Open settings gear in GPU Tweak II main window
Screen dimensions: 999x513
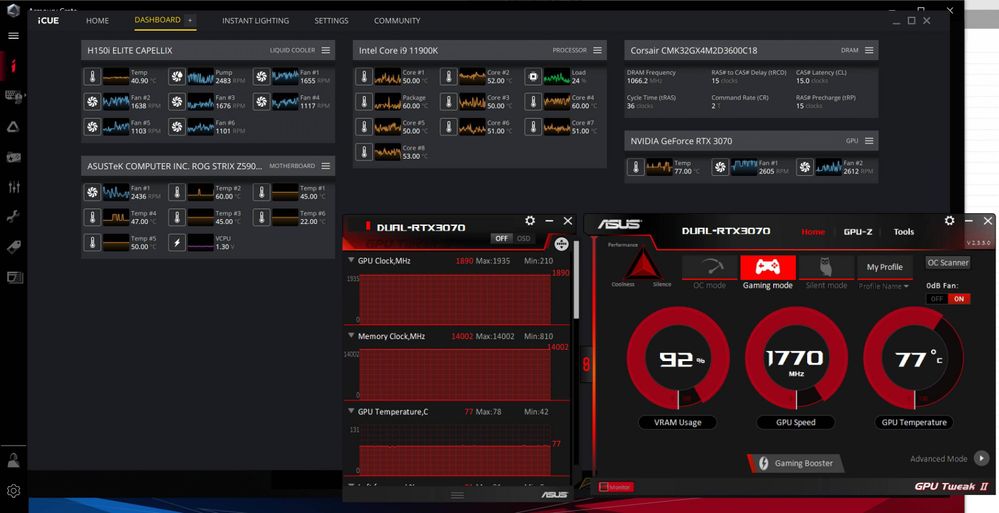point(949,220)
